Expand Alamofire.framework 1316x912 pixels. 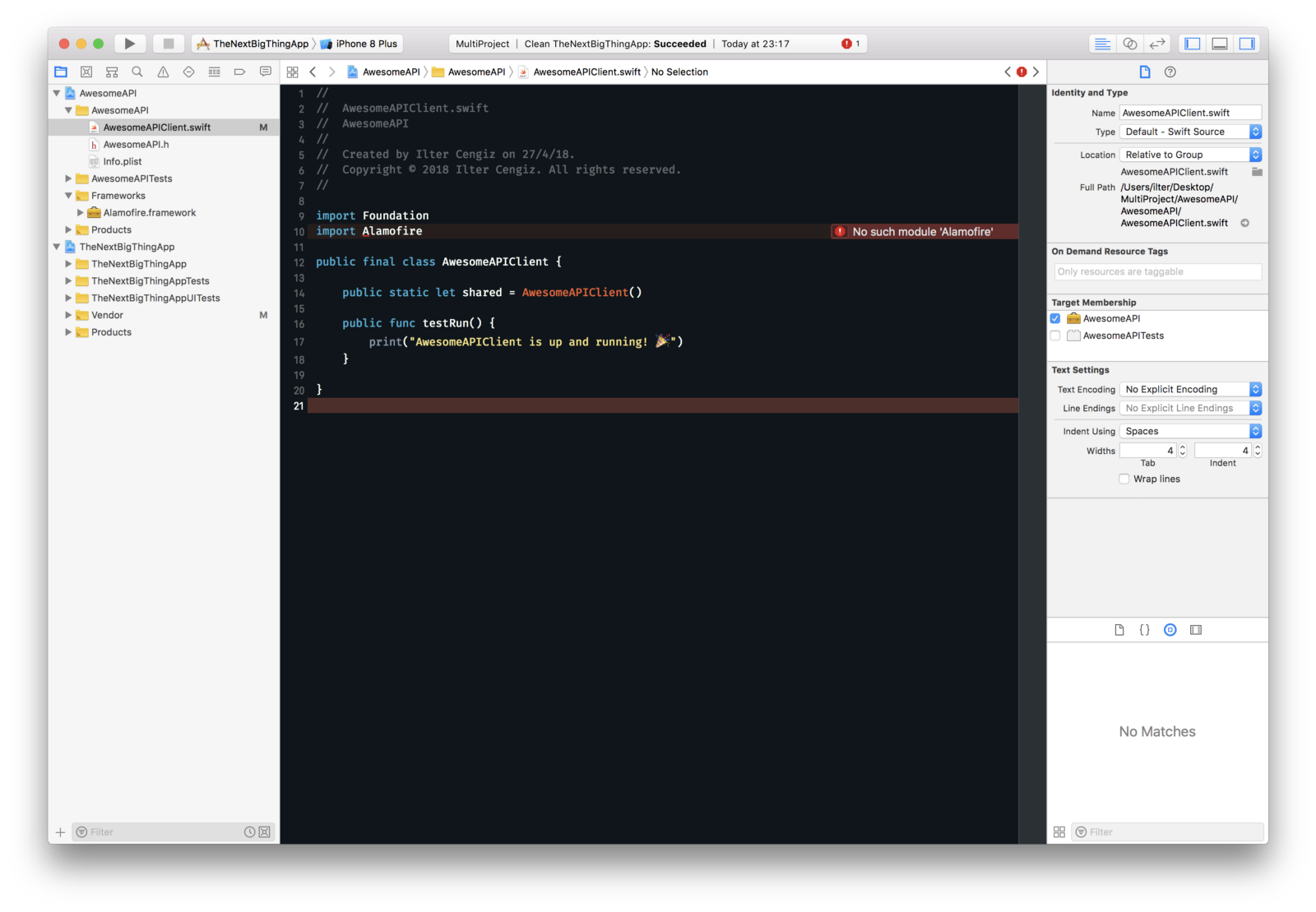pos(80,212)
